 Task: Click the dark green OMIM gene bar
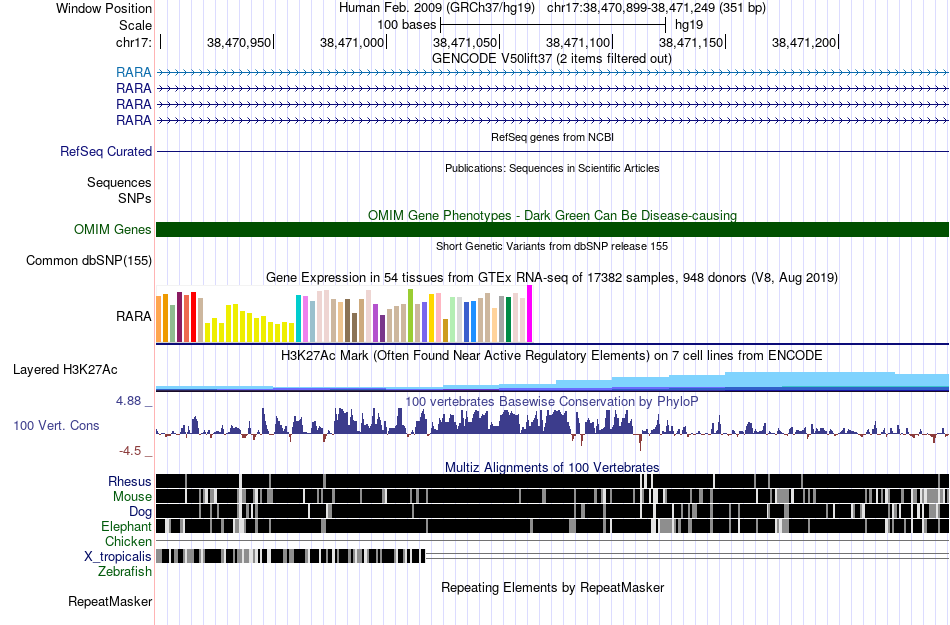[553, 230]
